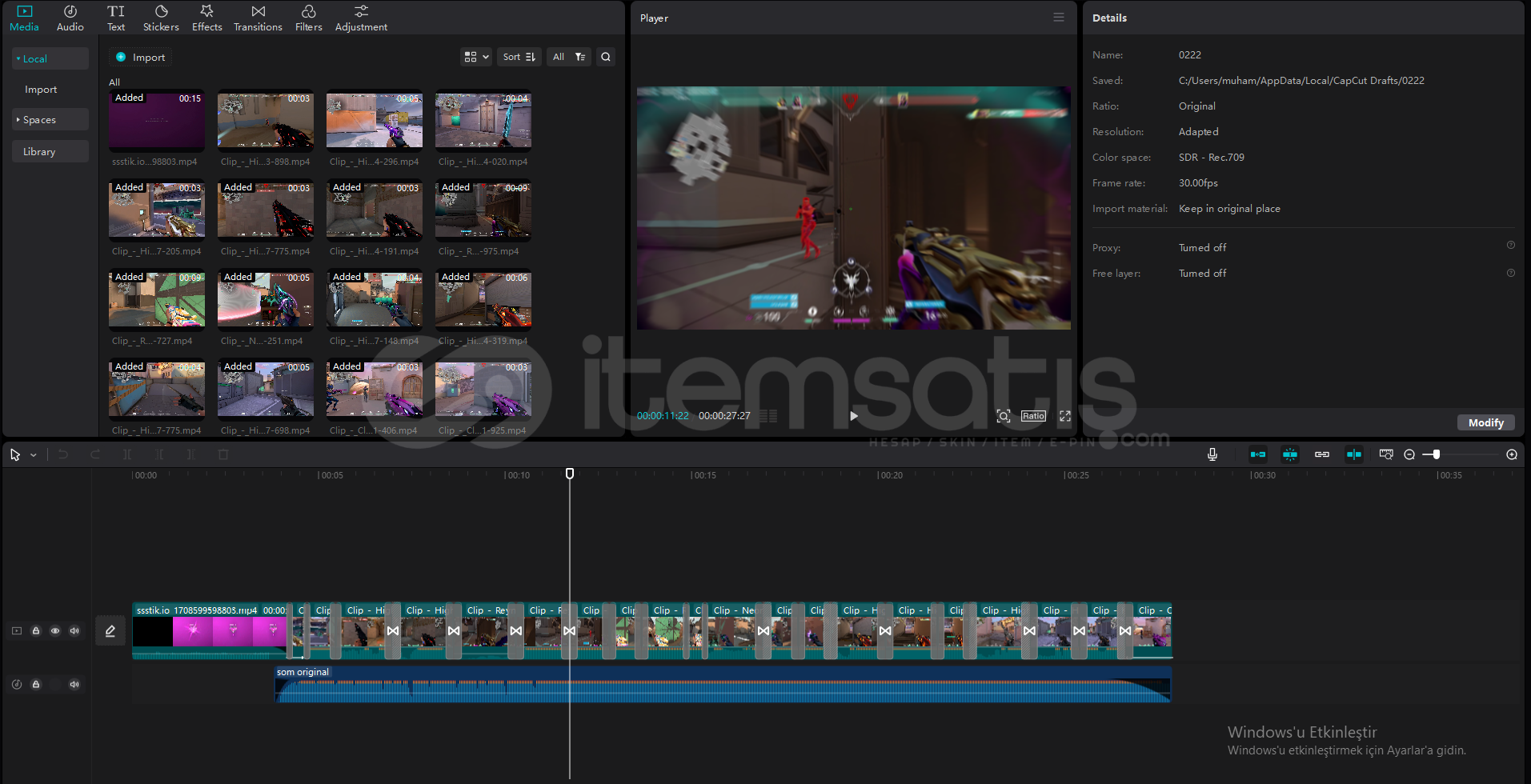Click the Split tool icon
This screenshot has height=784, width=1531.
127,454
